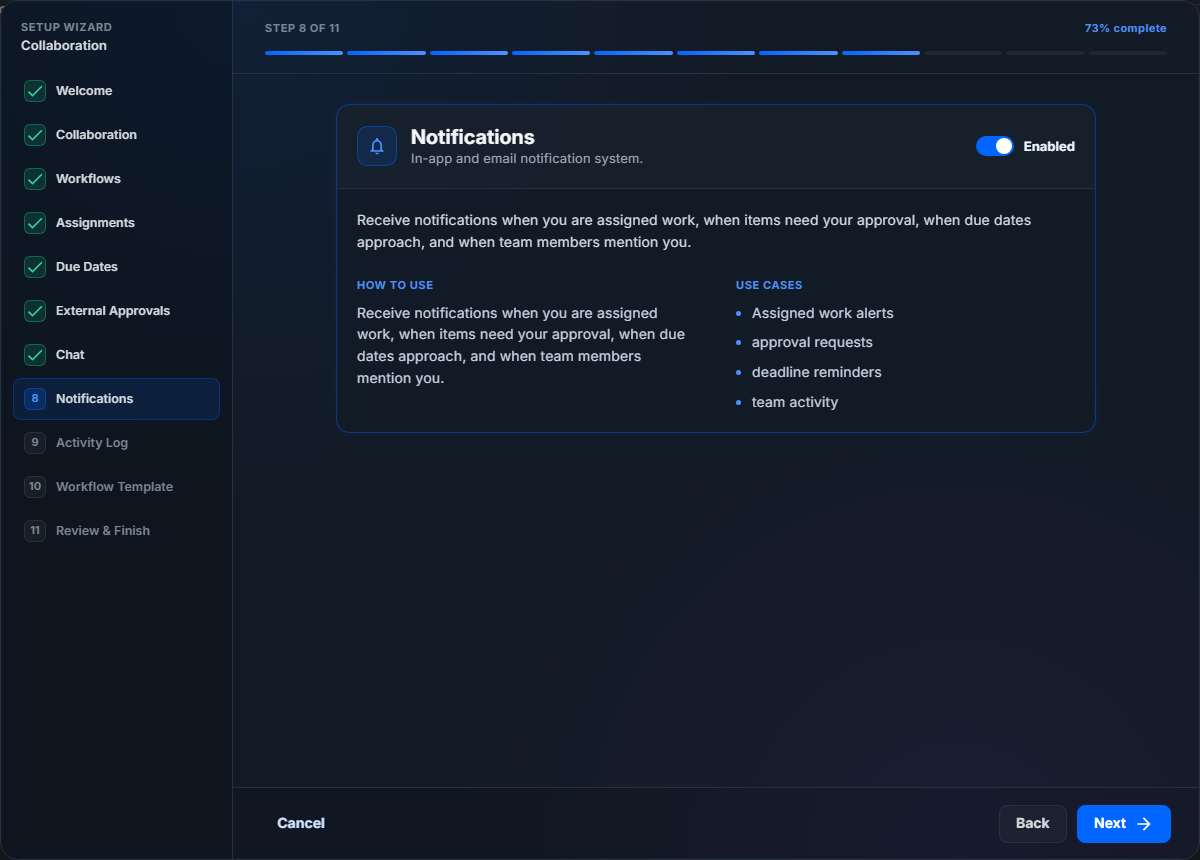Jump to the Workflow Template step
The height and width of the screenshot is (860, 1200).
coord(116,487)
